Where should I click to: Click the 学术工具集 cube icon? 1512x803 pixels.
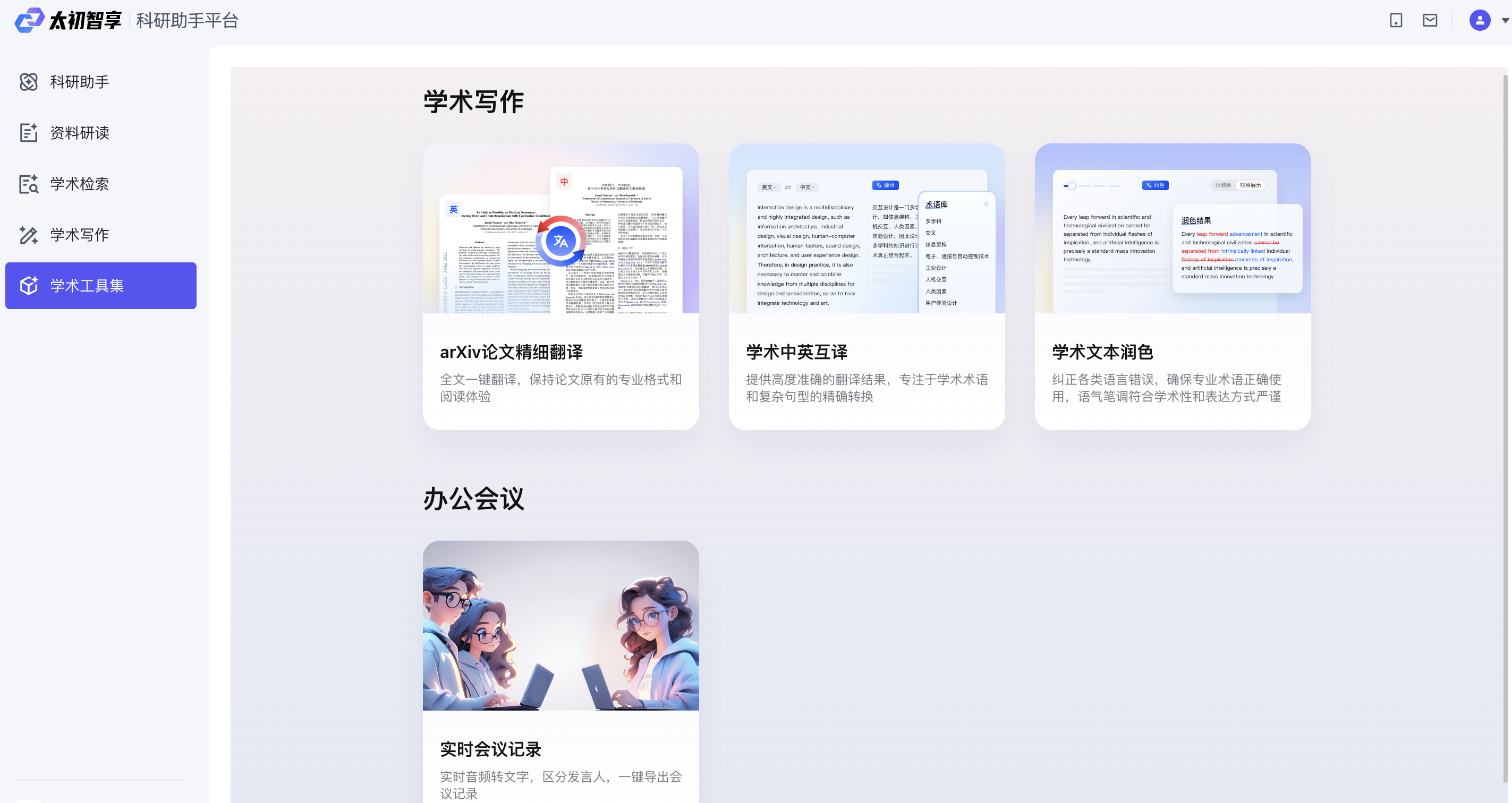tap(28, 286)
